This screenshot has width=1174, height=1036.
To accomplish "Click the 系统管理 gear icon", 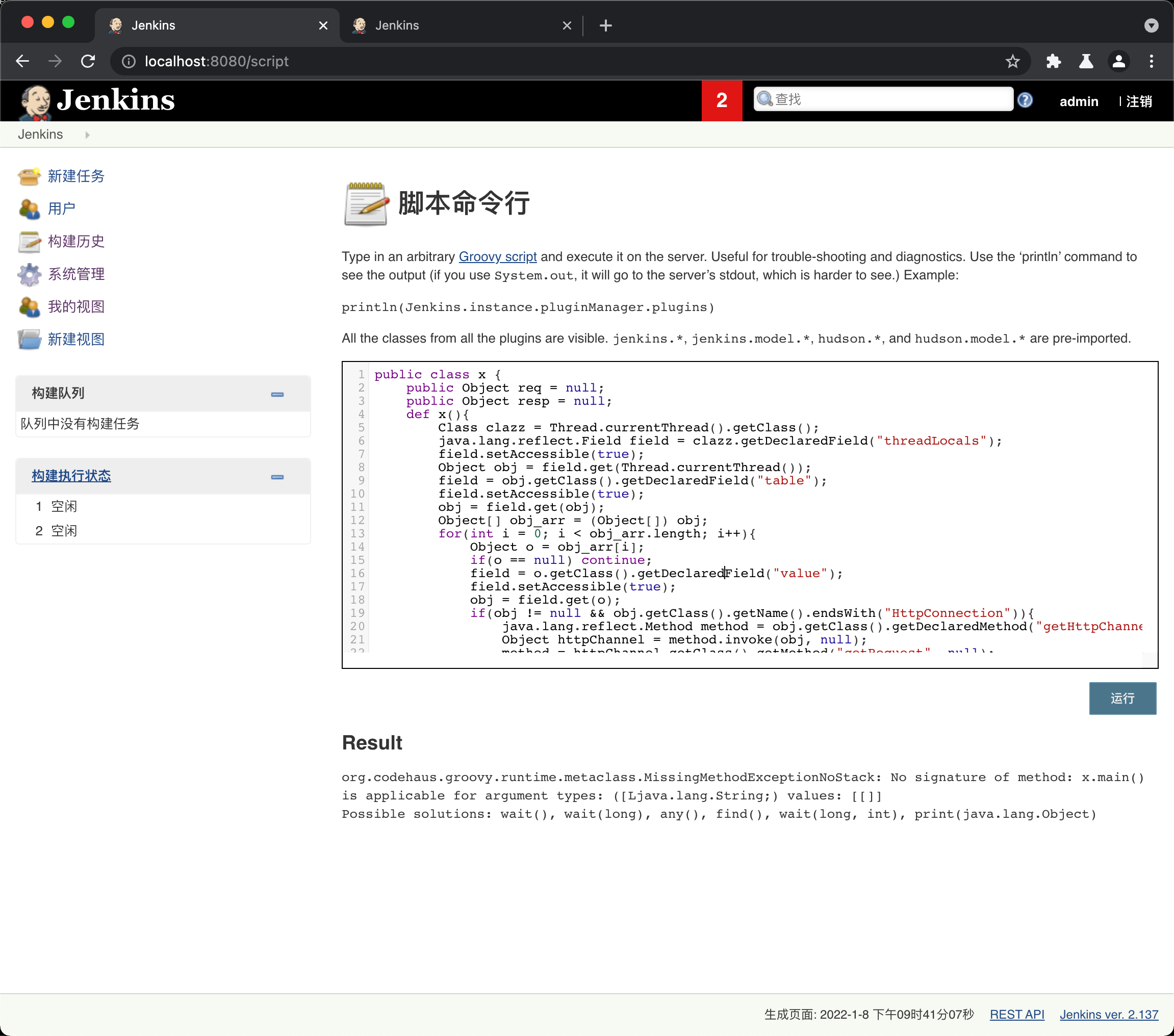I will click(x=29, y=274).
